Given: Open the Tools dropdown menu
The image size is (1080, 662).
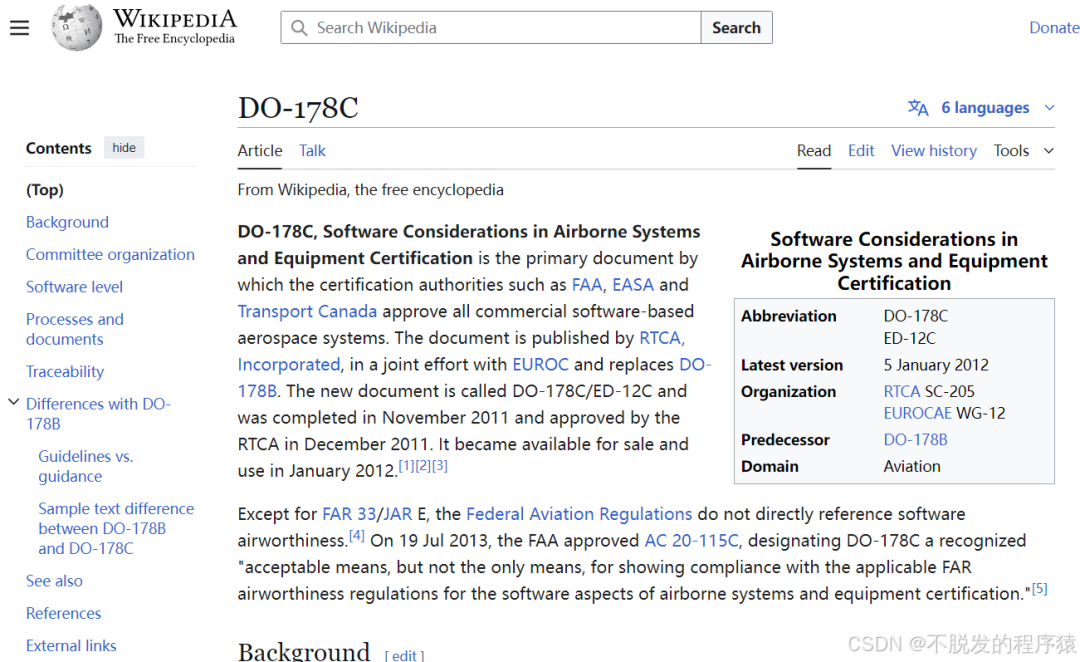Looking at the screenshot, I should (x=1024, y=150).
